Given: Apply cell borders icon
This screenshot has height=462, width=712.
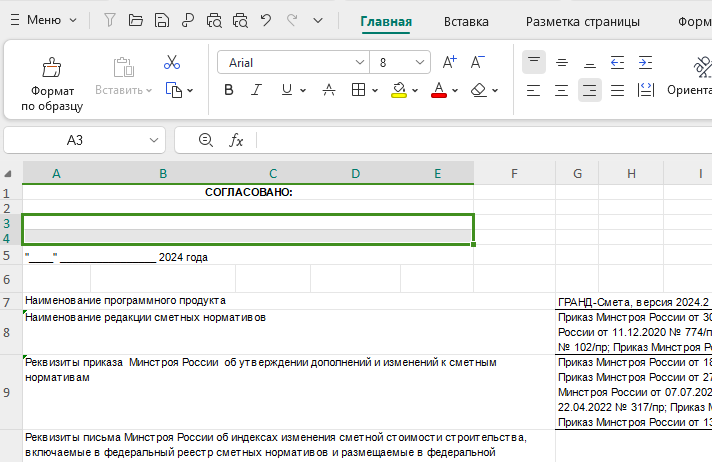Looking at the screenshot, I should (x=358, y=90).
